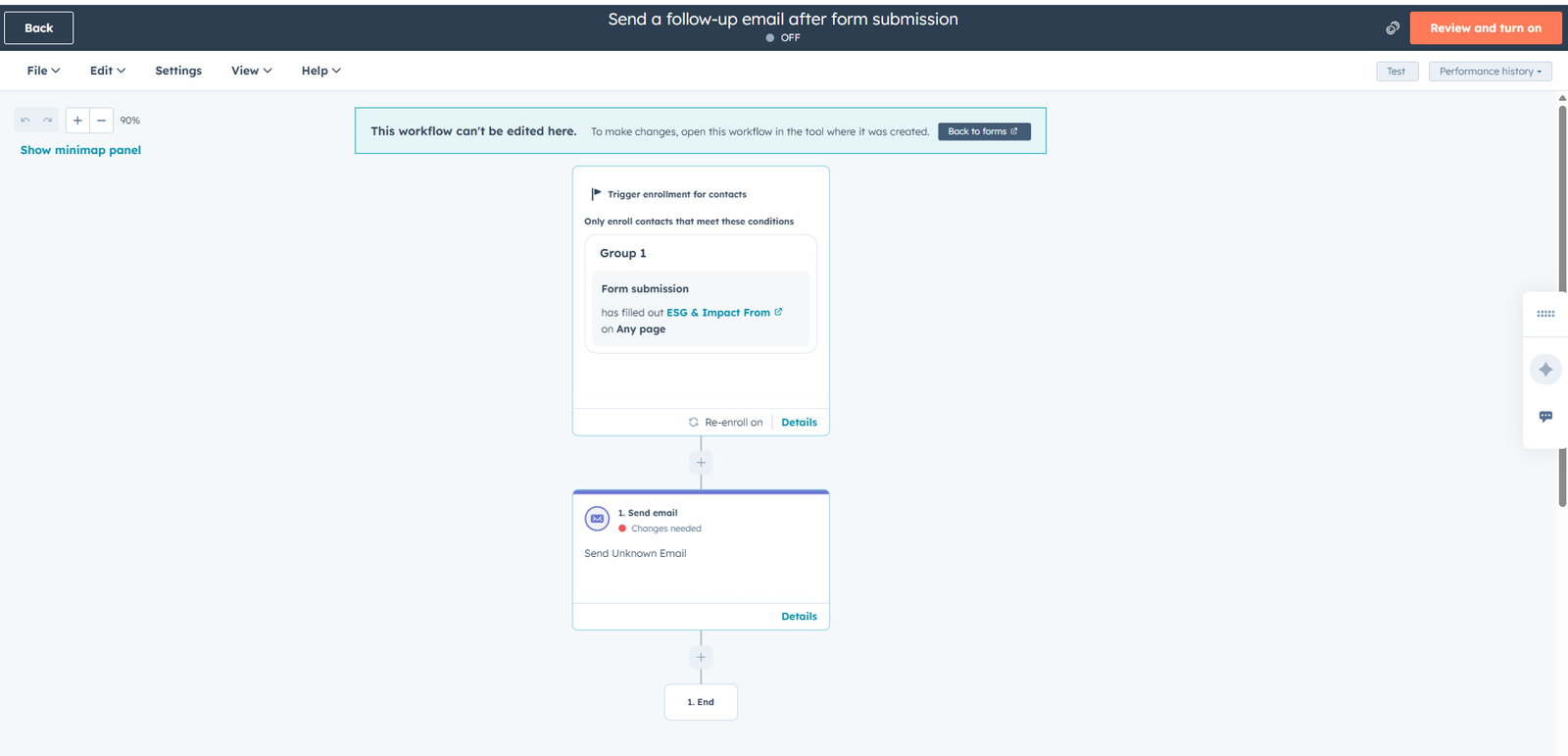The image size is (1568, 756).
Task: Click the 90% zoom level text
Action: [130, 121]
